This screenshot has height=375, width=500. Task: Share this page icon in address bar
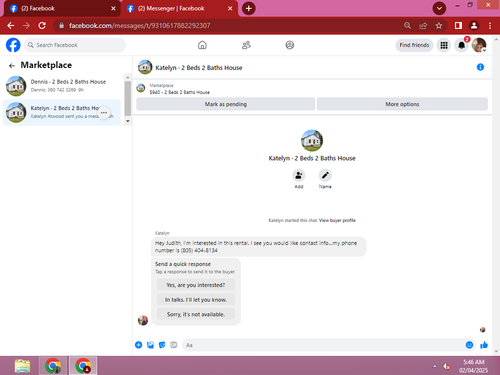coord(423,25)
